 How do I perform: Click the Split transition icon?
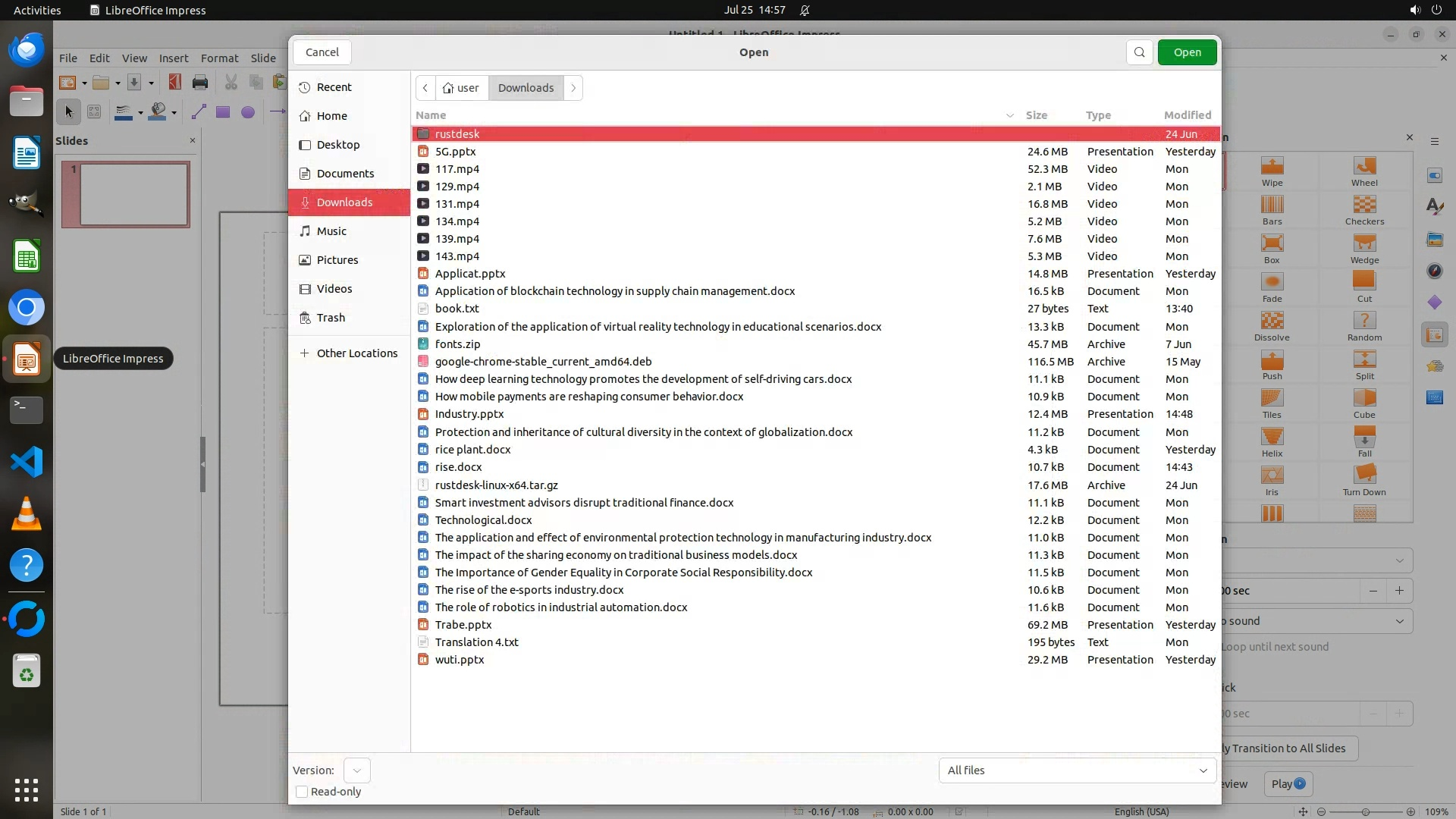point(1364,359)
